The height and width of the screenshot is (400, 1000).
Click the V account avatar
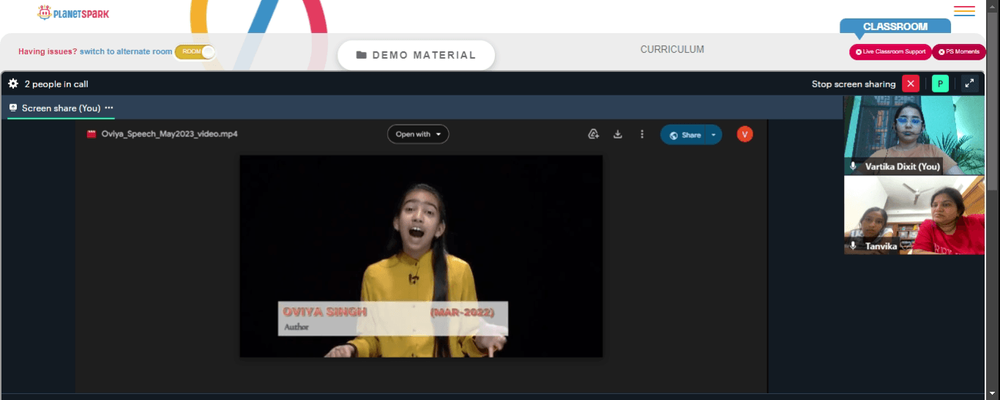745,134
